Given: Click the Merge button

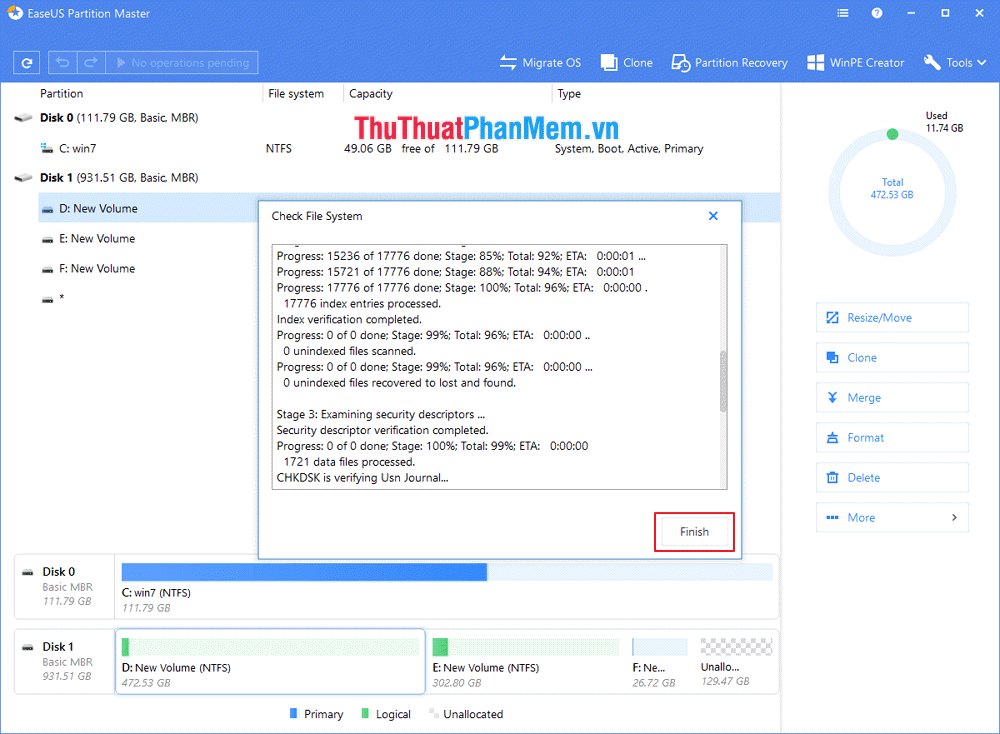Looking at the screenshot, I should (x=892, y=397).
